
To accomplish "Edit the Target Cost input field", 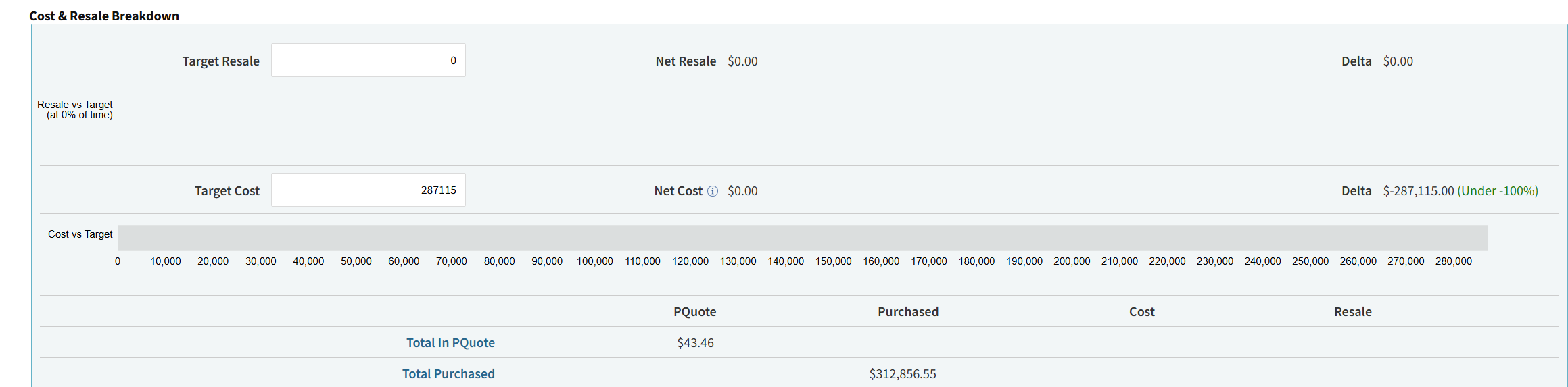I will click(369, 190).
